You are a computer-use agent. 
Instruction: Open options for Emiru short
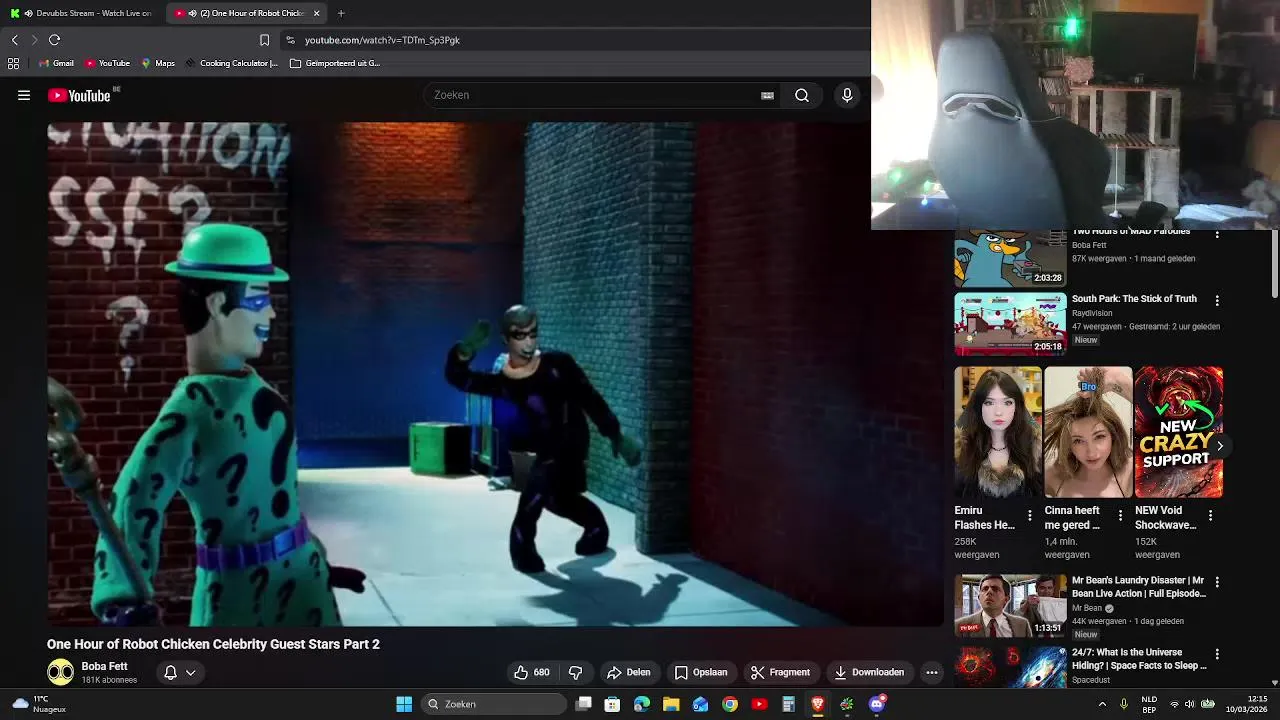click(x=1030, y=516)
